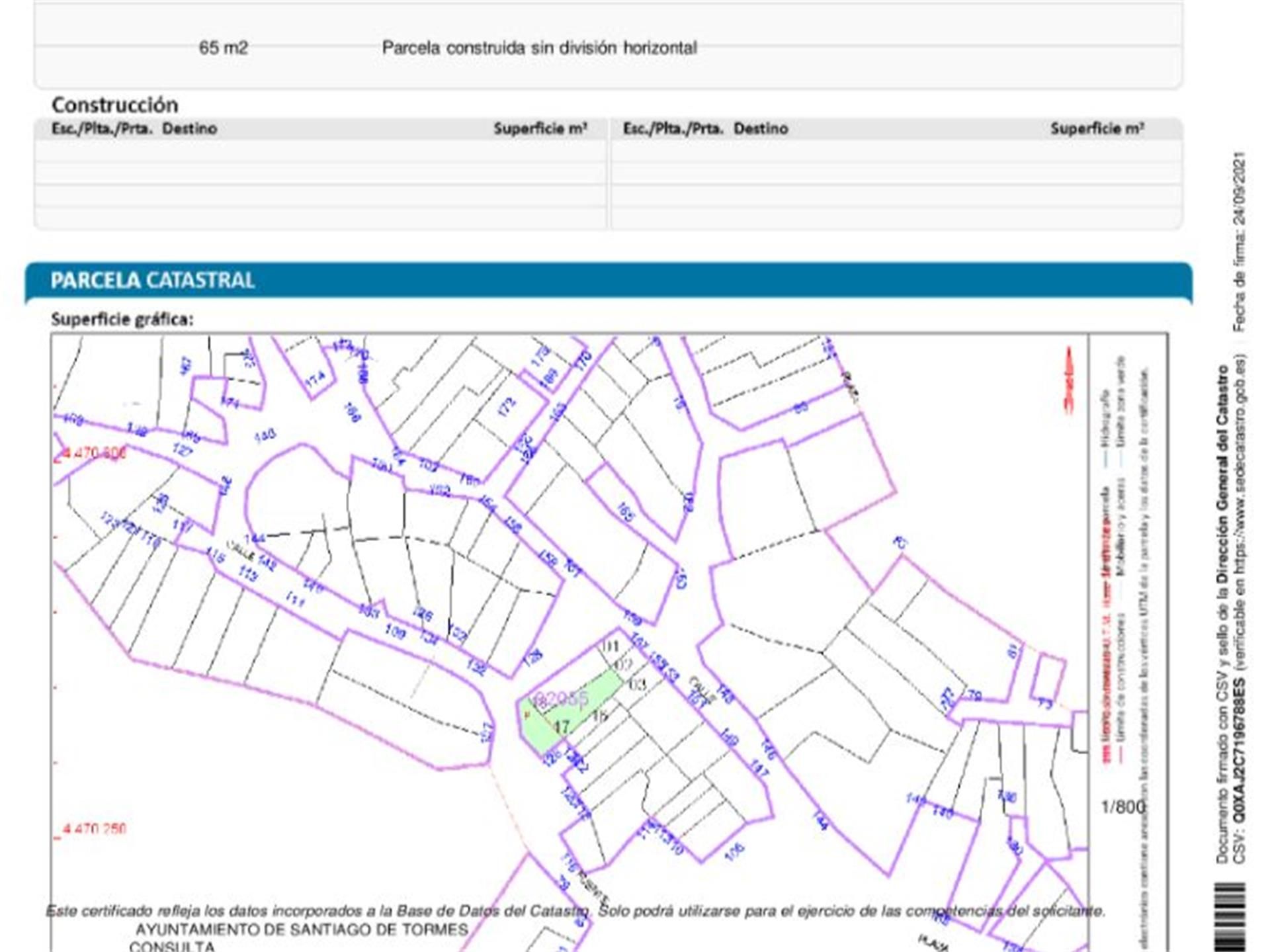Click the 'CONSULTA' text at the bottom
Image resolution: width=1270 pixels, height=952 pixels.
pos(173,946)
